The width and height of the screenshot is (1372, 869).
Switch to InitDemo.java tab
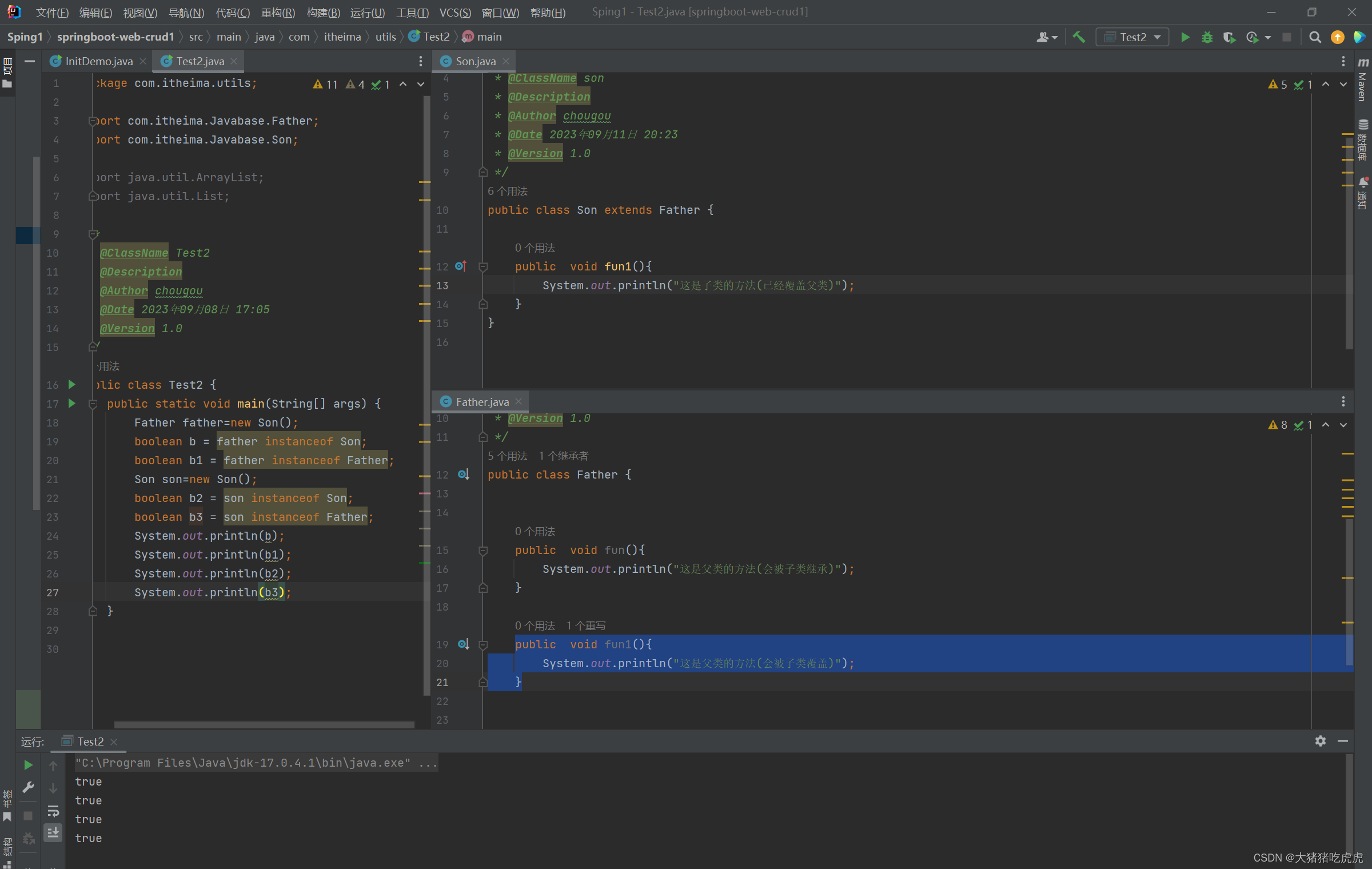(98, 61)
